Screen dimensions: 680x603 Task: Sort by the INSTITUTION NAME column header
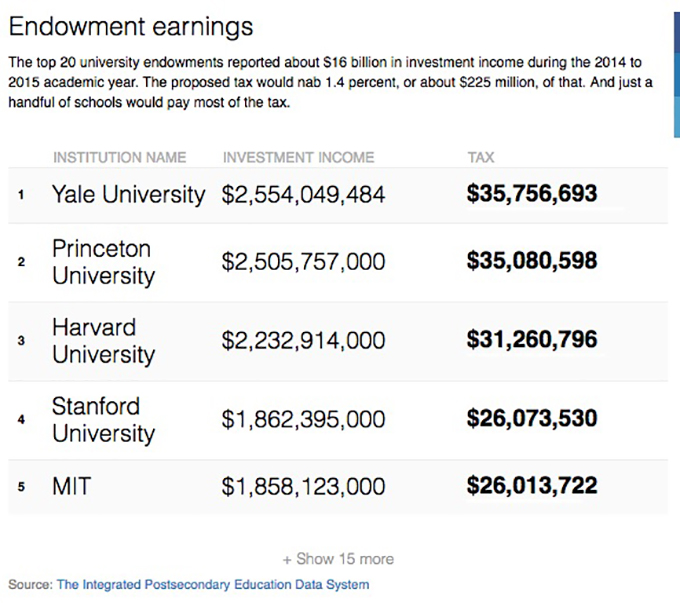(x=119, y=157)
